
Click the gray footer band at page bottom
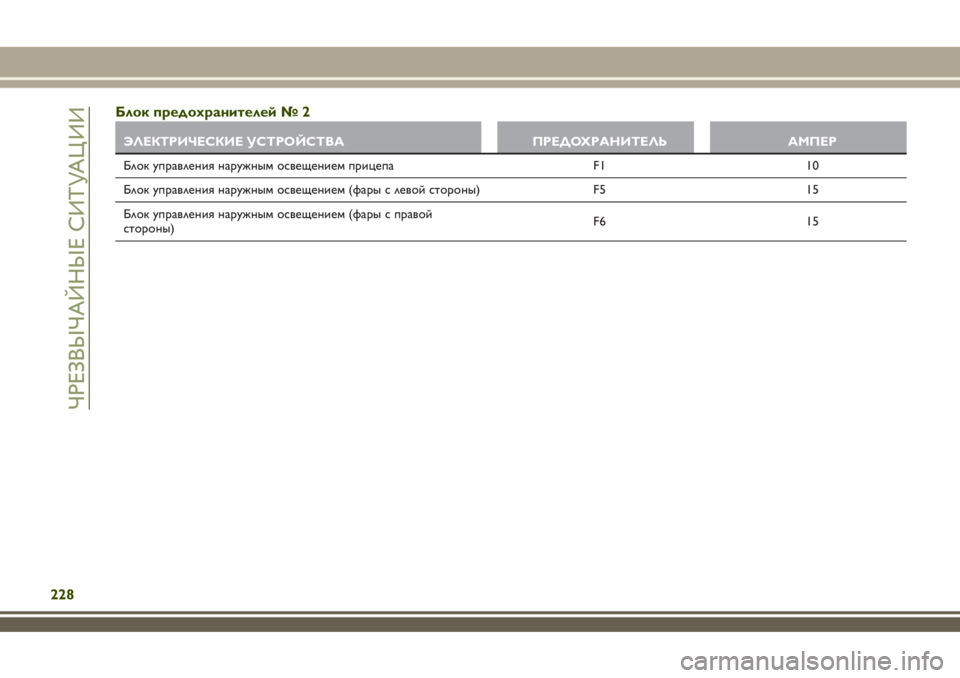[480, 624]
